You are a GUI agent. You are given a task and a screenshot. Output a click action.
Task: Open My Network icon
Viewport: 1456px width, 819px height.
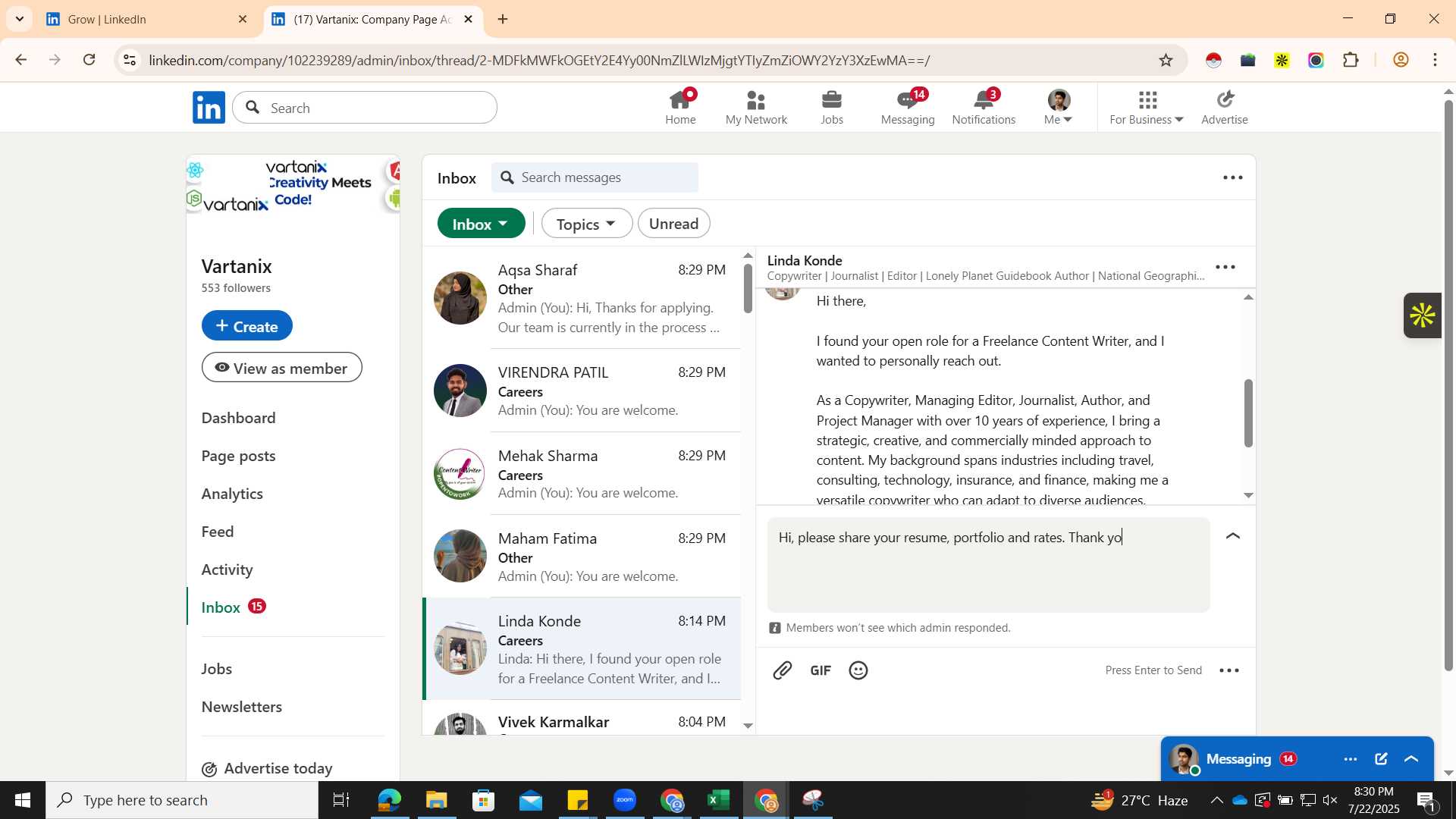756,107
